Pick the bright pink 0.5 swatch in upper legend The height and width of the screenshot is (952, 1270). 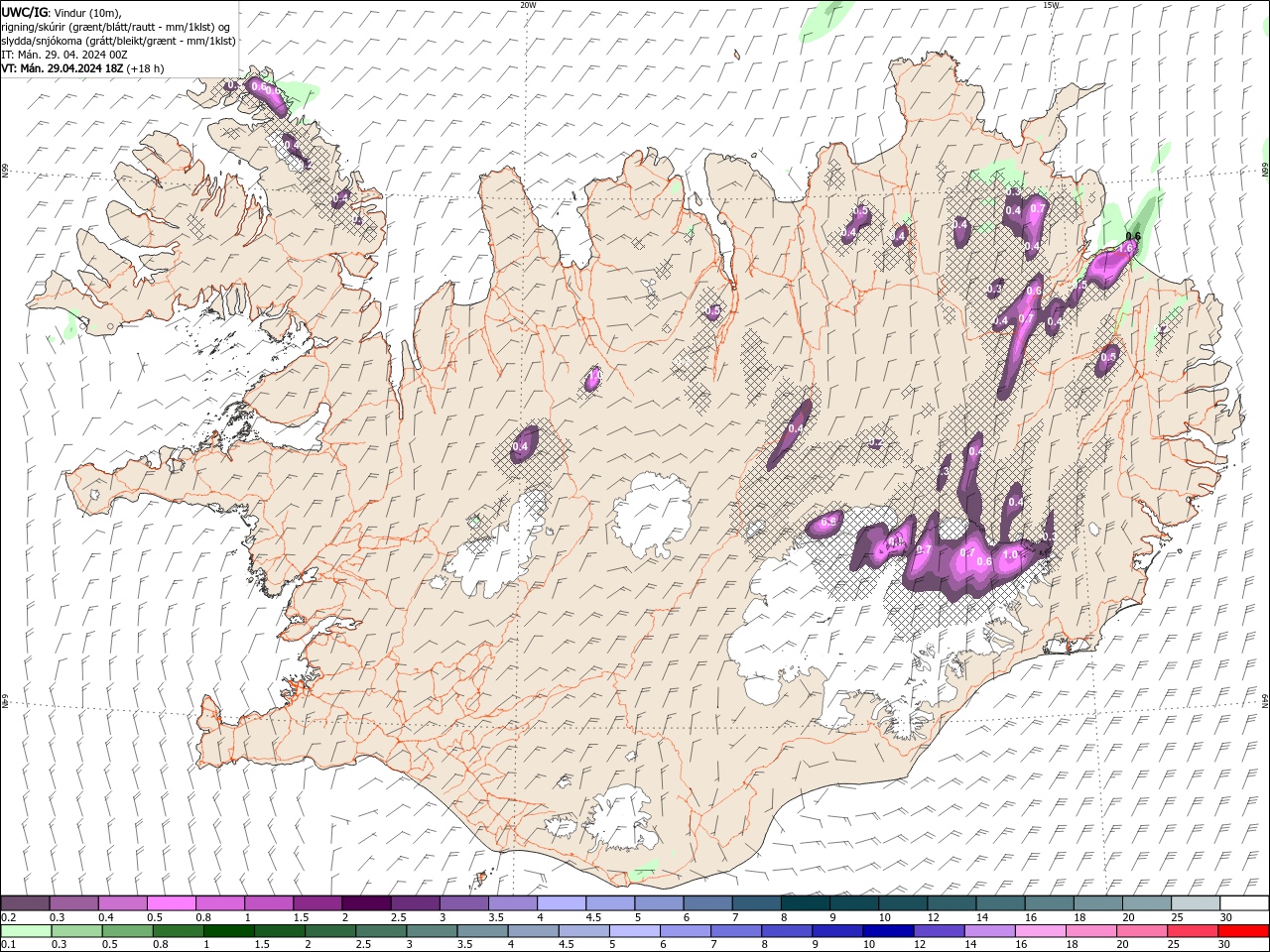pyautogui.click(x=171, y=903)
